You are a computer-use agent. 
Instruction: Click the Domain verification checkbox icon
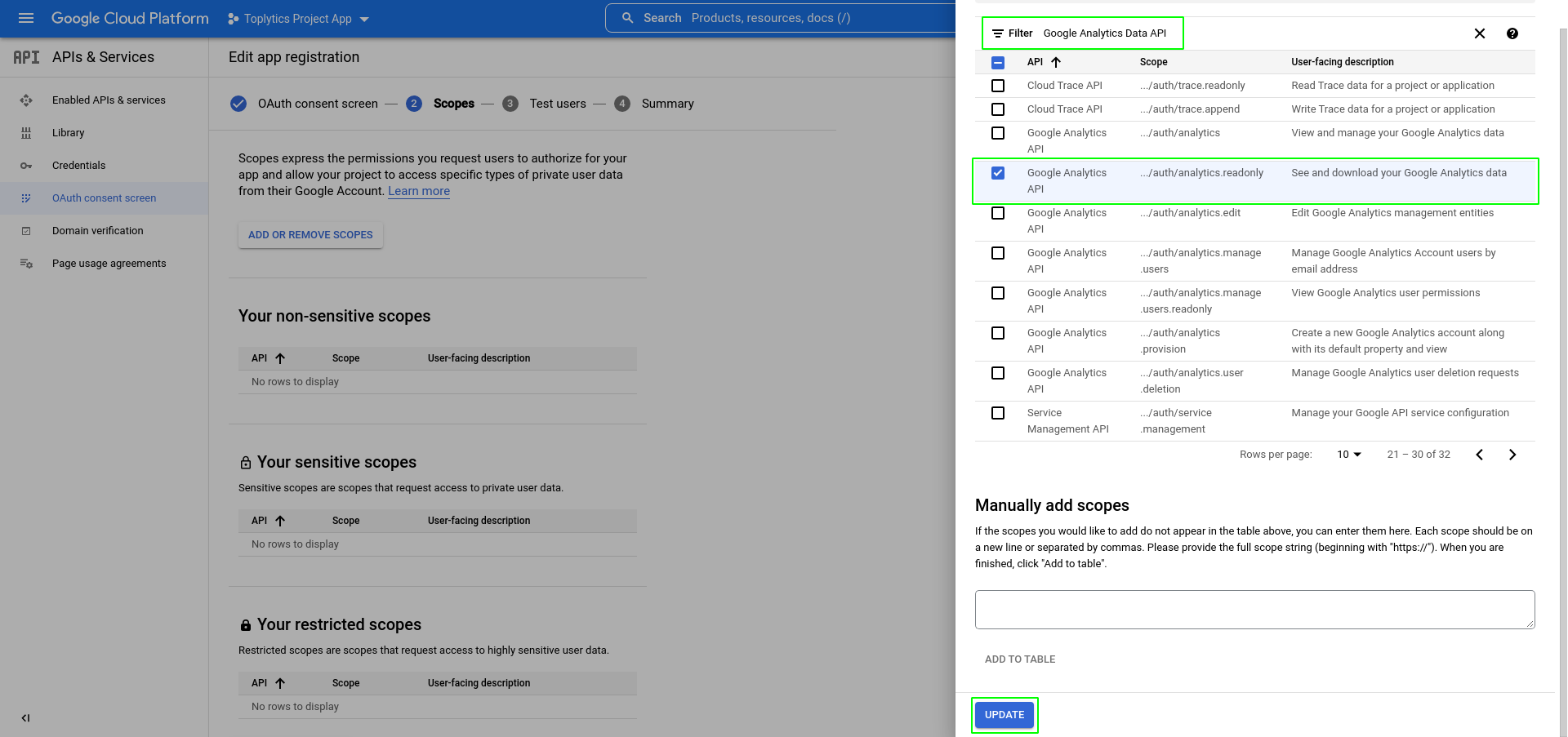[x=26, y=231]
